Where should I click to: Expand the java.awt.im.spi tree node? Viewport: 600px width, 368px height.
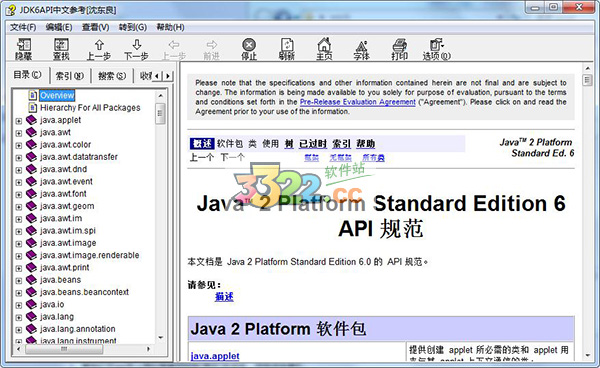tap(18, 231)
